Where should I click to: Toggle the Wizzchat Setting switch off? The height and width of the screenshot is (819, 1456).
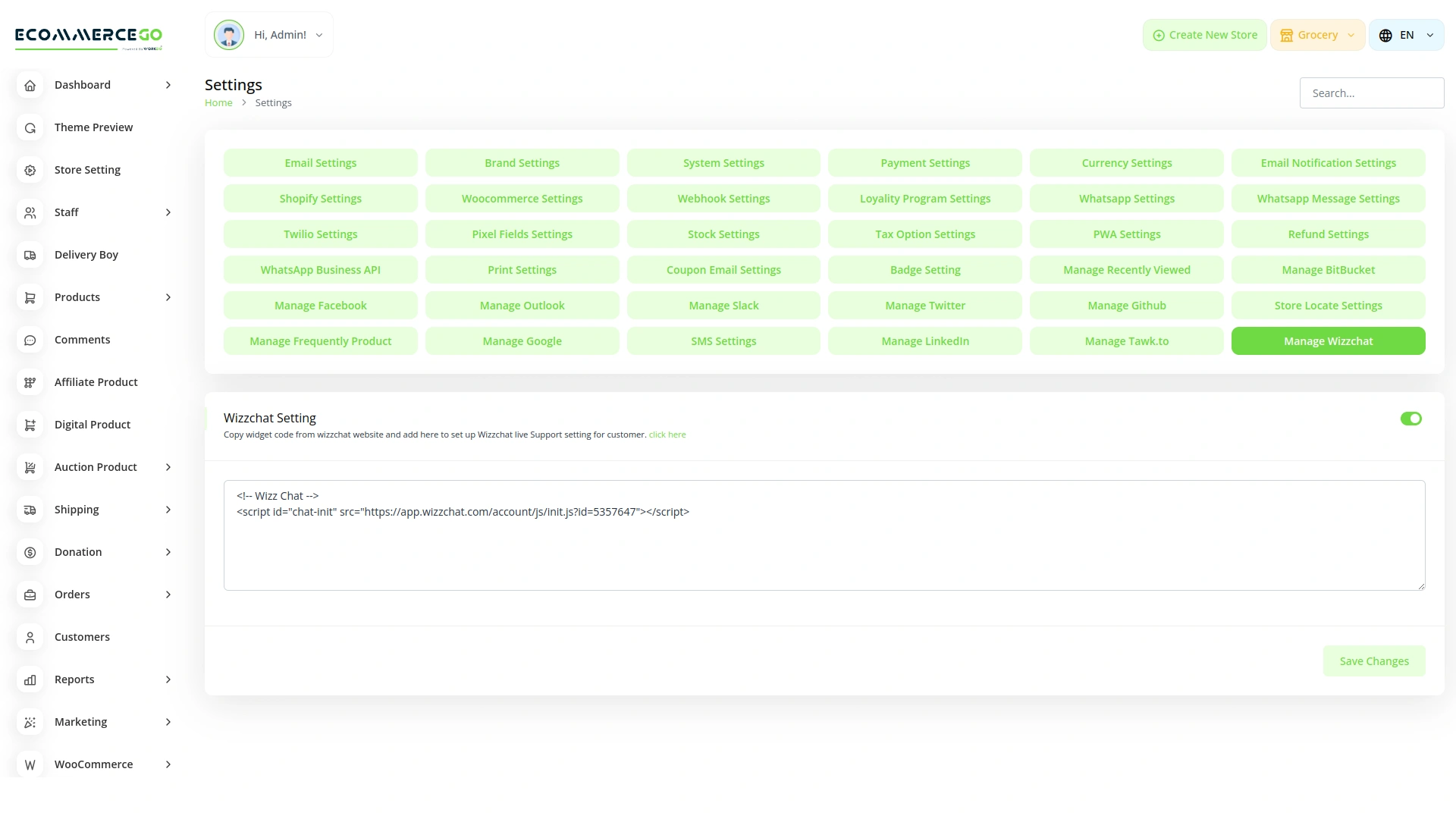[1410, 419]
